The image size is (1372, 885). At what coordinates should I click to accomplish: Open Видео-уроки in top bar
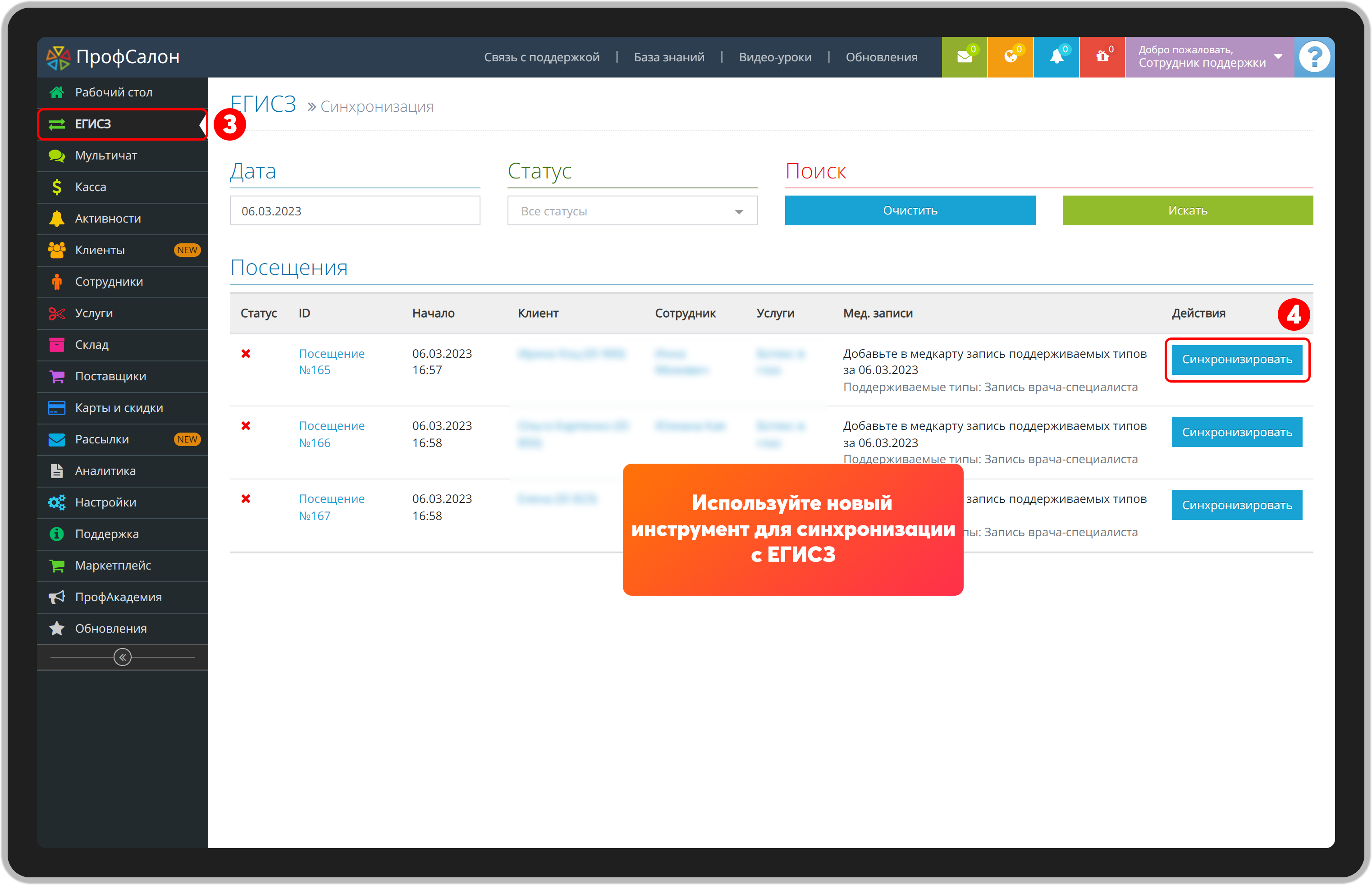(775, 58)
